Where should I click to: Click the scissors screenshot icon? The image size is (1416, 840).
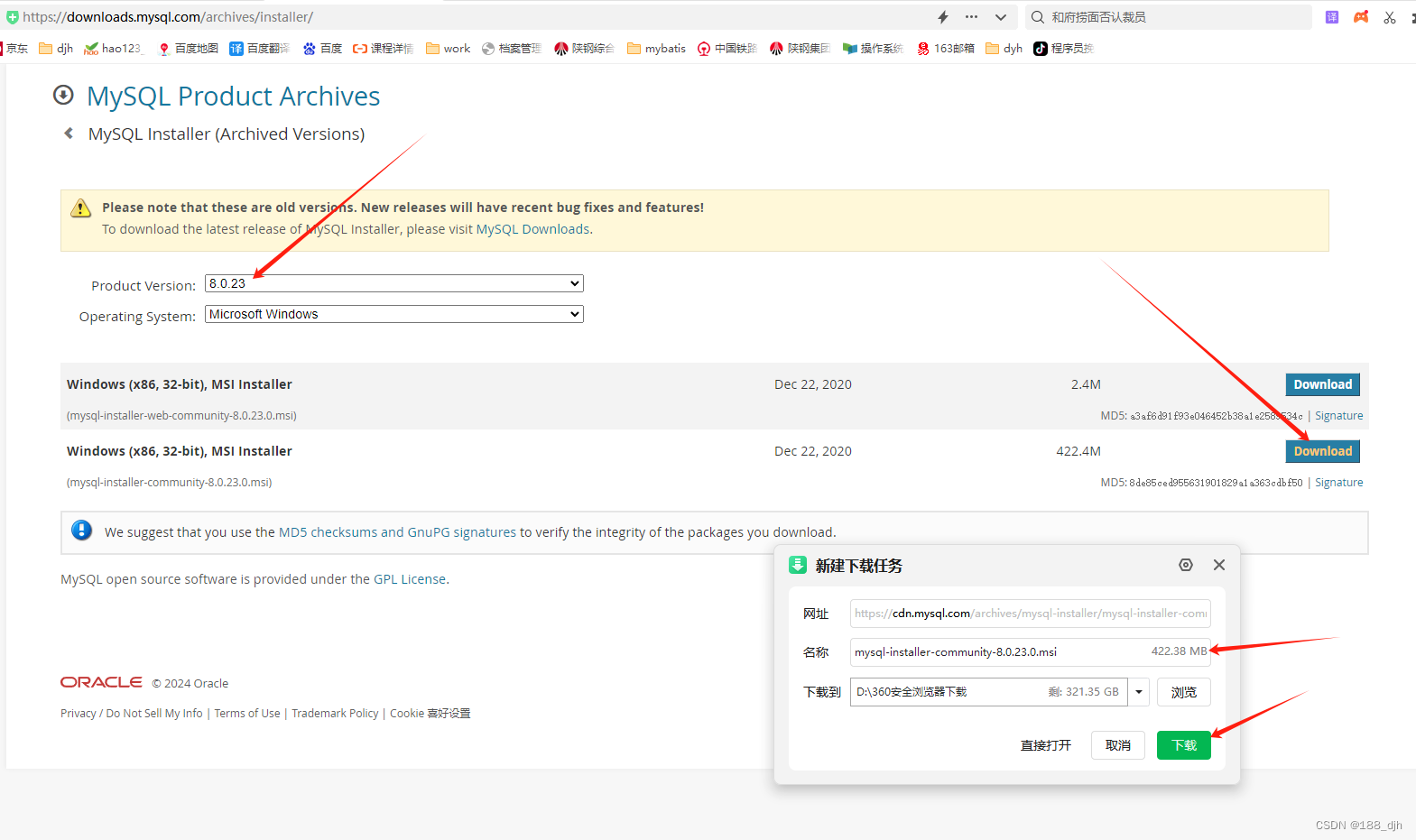click(x=1390, y=17)
